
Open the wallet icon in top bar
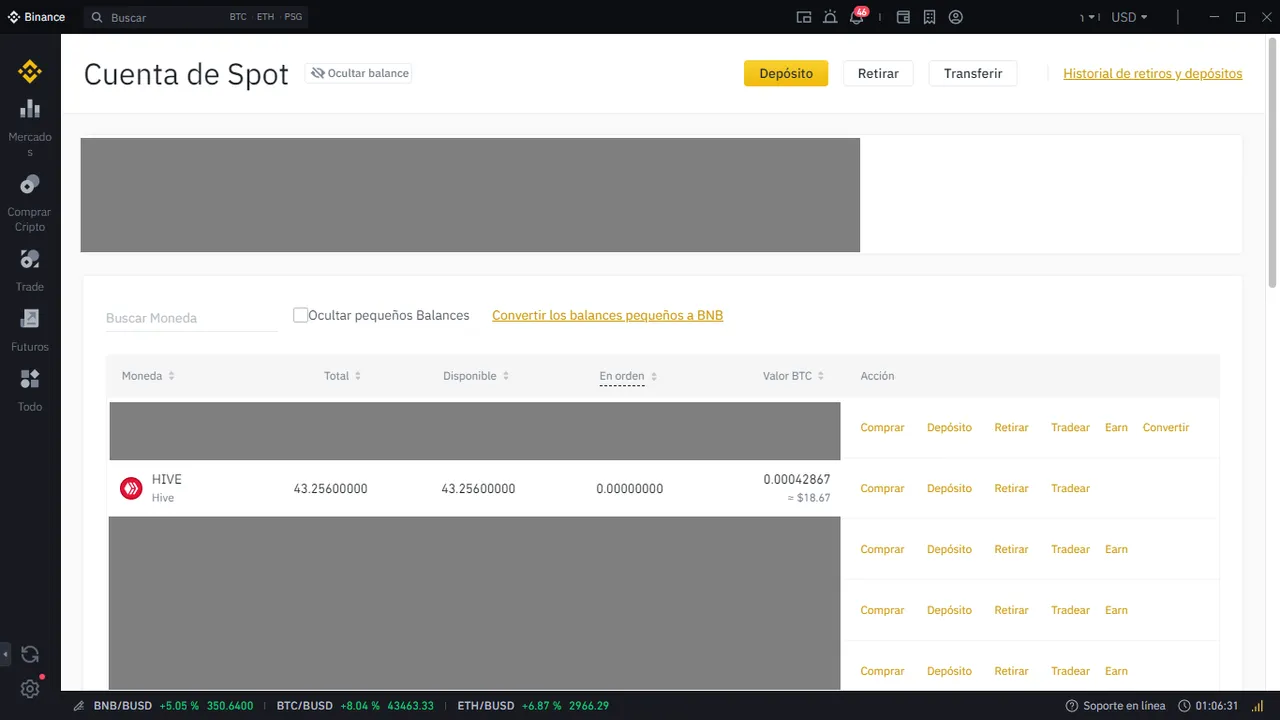pyautogui.click(x=903, y=17)
